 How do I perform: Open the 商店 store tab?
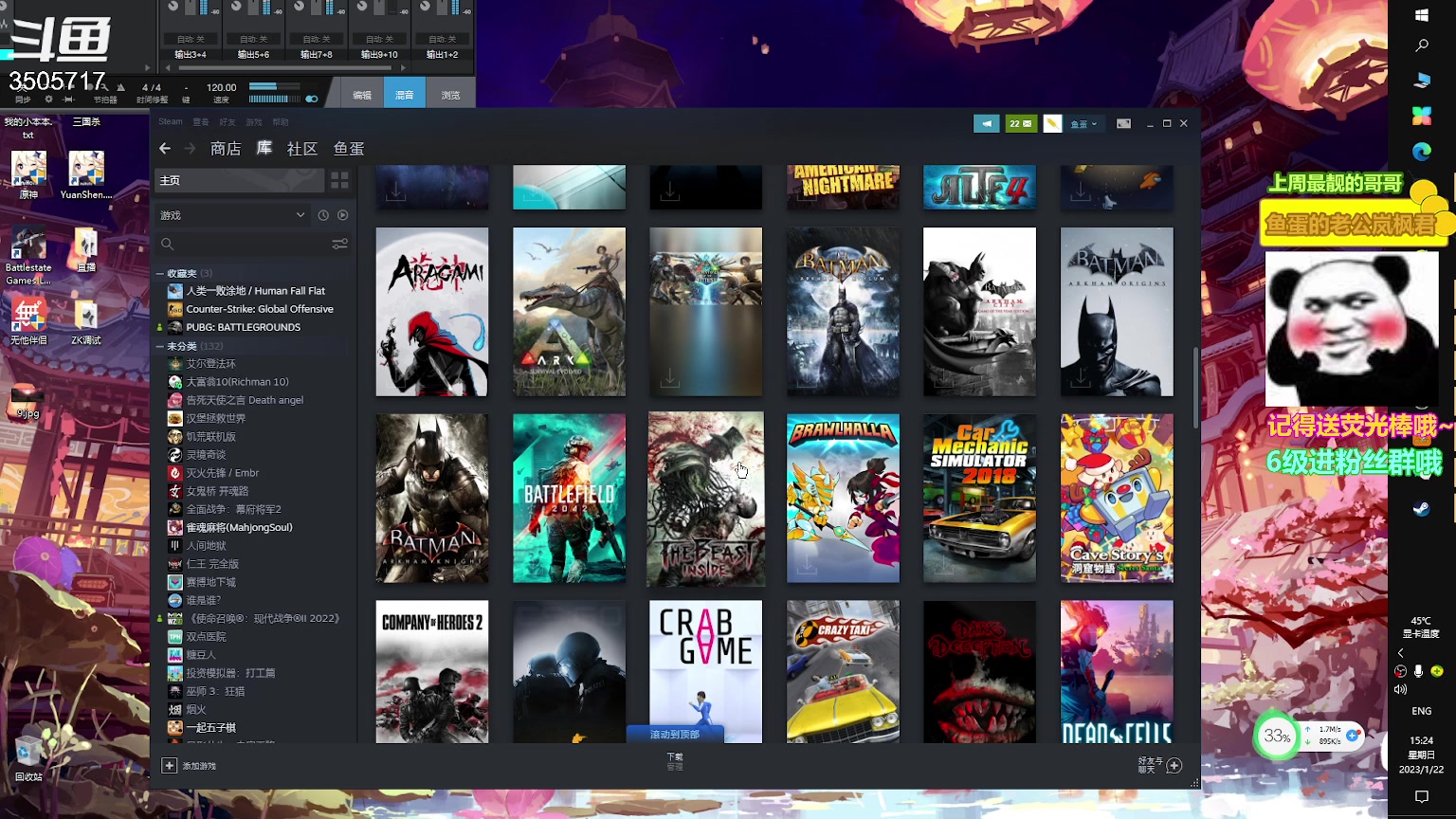(226, 149)
